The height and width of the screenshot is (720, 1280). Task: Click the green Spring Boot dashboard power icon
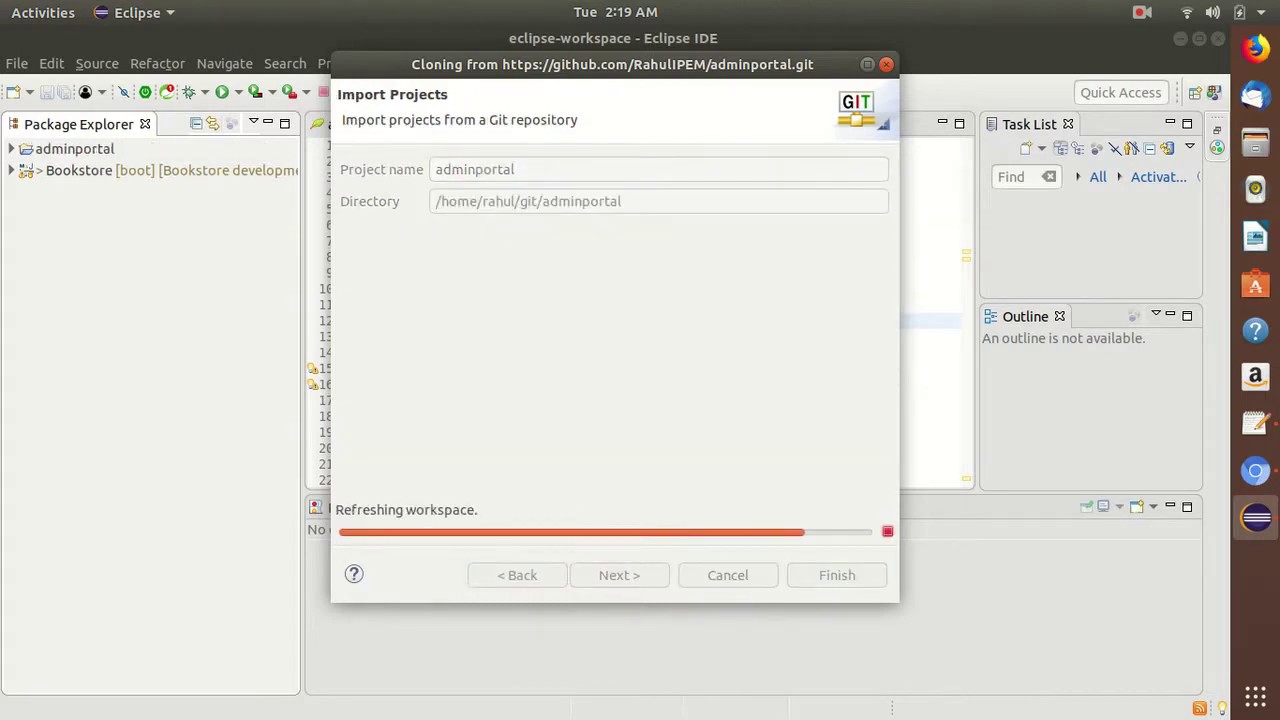click(145, 92)
